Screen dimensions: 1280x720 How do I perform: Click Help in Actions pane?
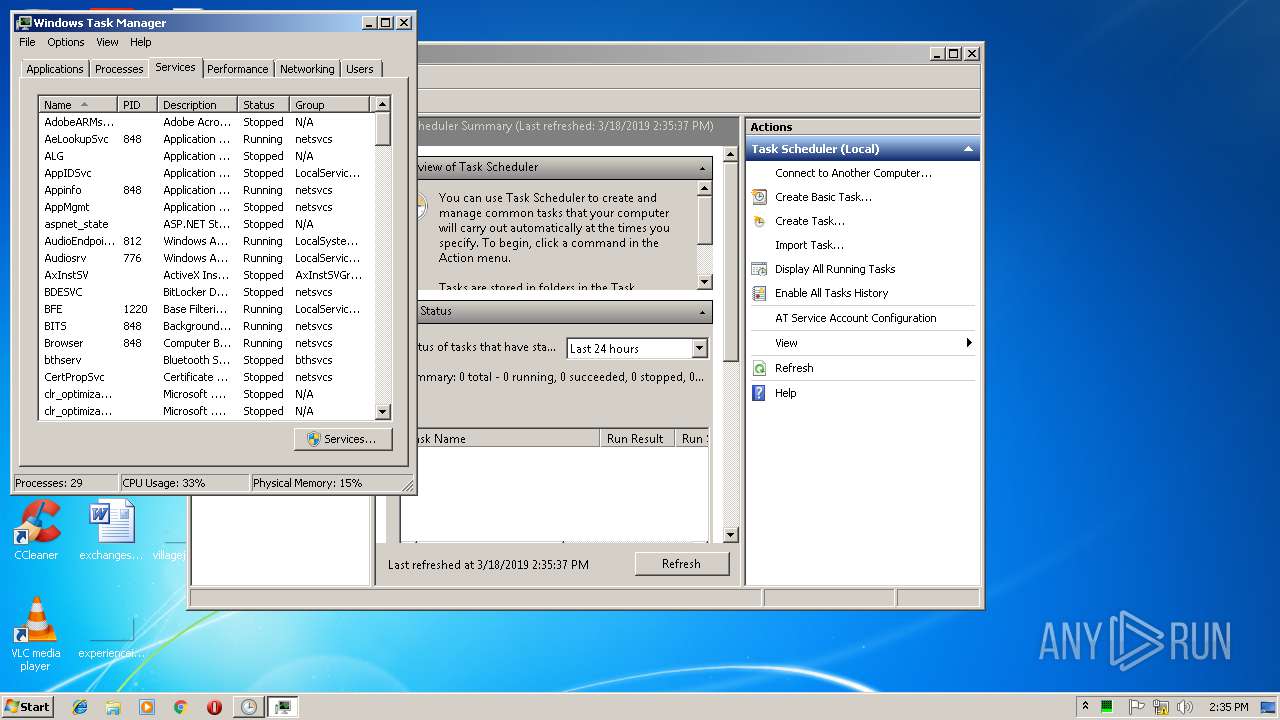point(786,393)
